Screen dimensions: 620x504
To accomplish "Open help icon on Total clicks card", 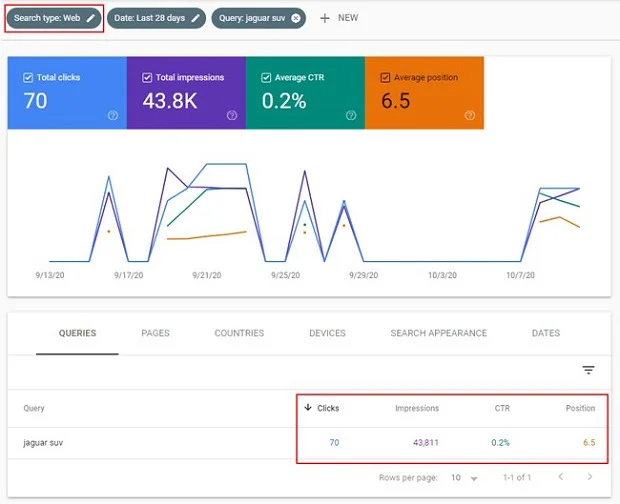I will pos(113,115).
